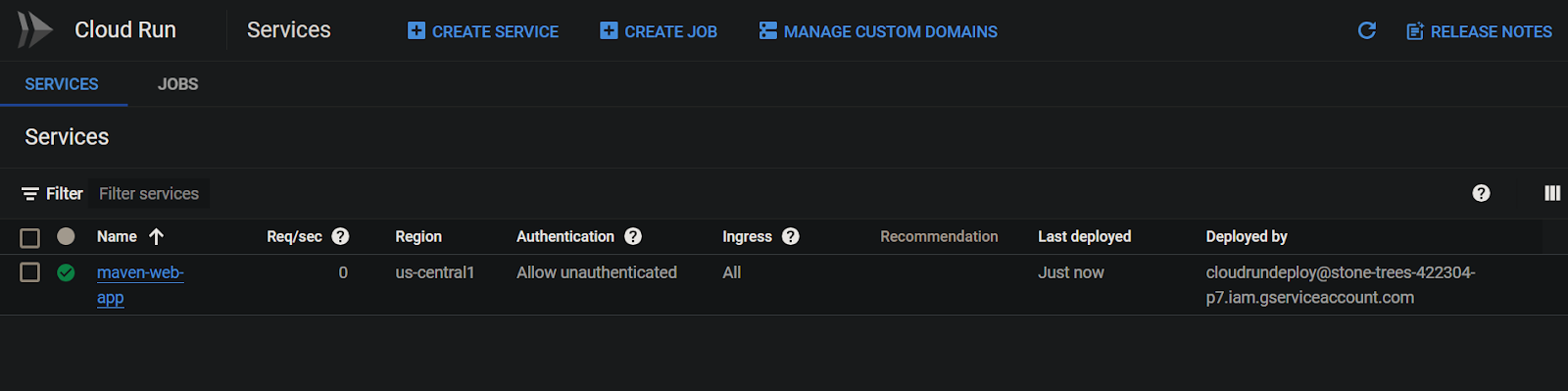Switch to the SERVICES tab
The image size is (1568, 391).
pos(62,84)
